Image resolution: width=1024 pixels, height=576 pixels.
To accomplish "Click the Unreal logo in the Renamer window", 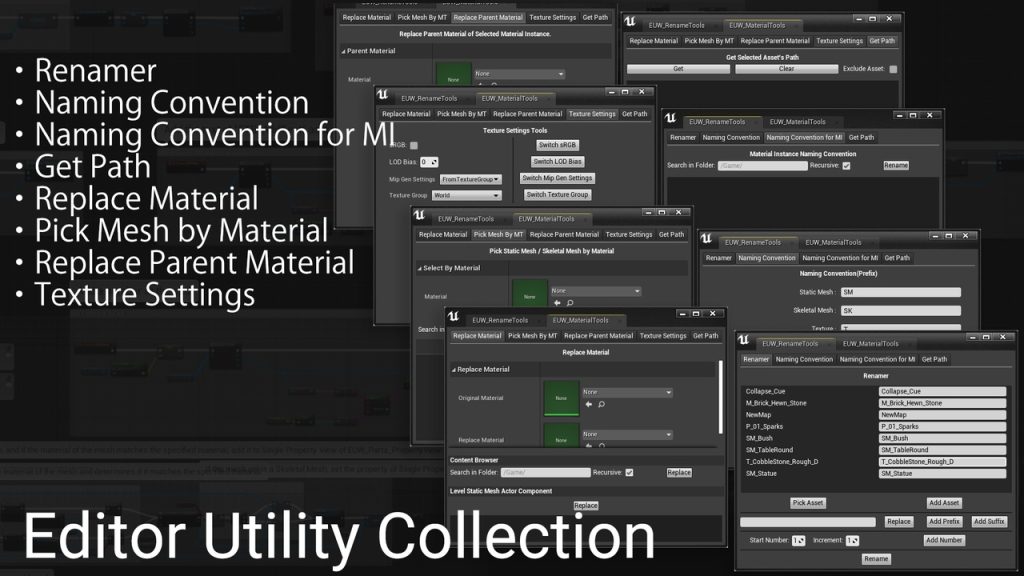I will point(746,342).
